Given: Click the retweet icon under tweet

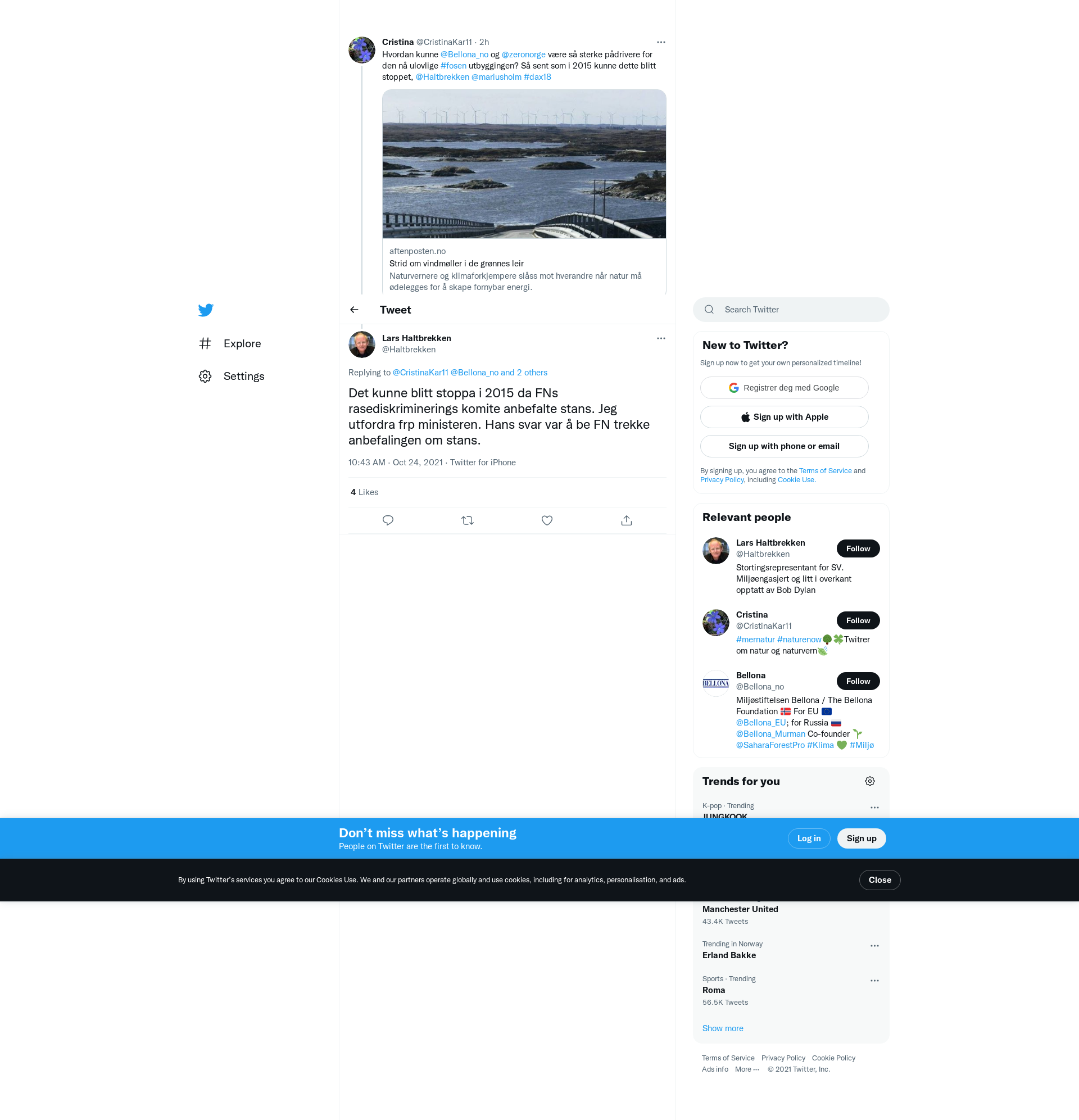Looking at the screenshot, I should pos(467,520).
